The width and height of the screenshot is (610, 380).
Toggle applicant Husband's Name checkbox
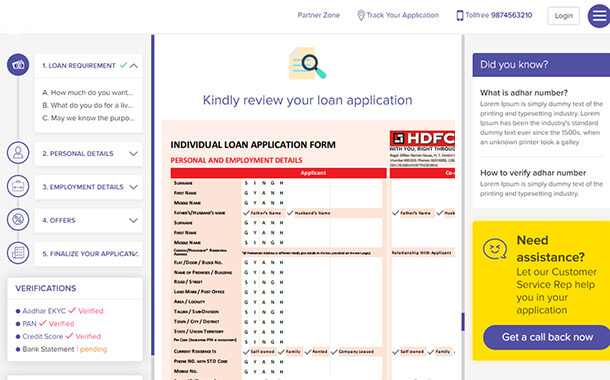point(290,213)
